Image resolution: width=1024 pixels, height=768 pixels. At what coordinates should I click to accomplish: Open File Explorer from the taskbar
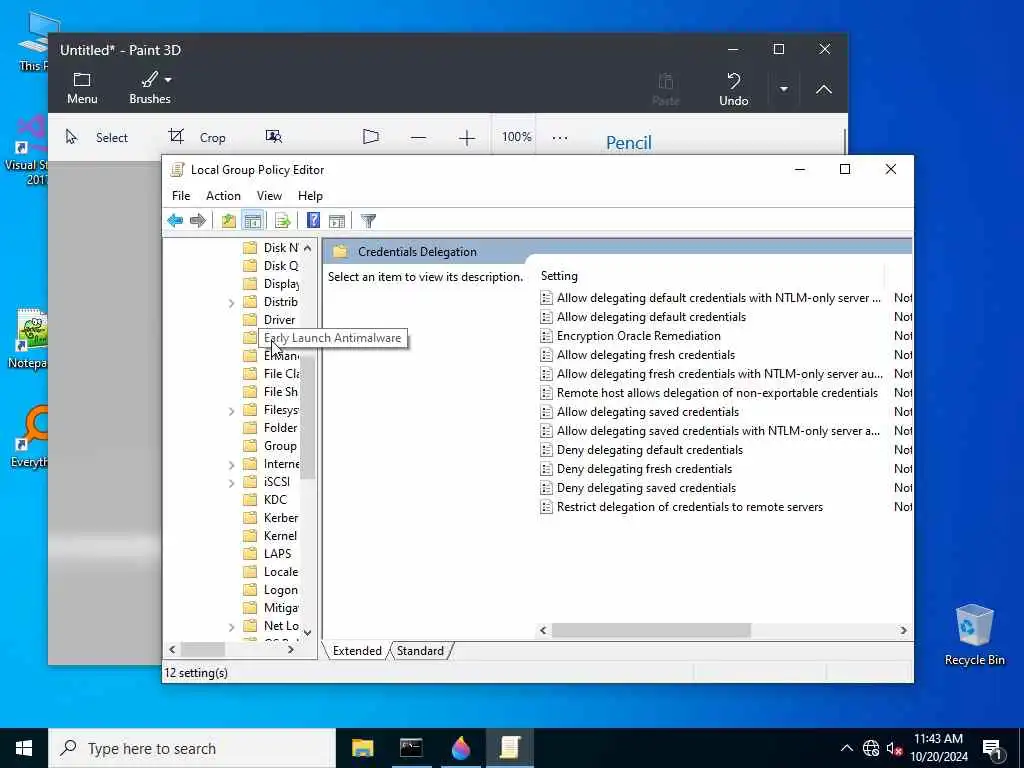(x=362, y=748)
